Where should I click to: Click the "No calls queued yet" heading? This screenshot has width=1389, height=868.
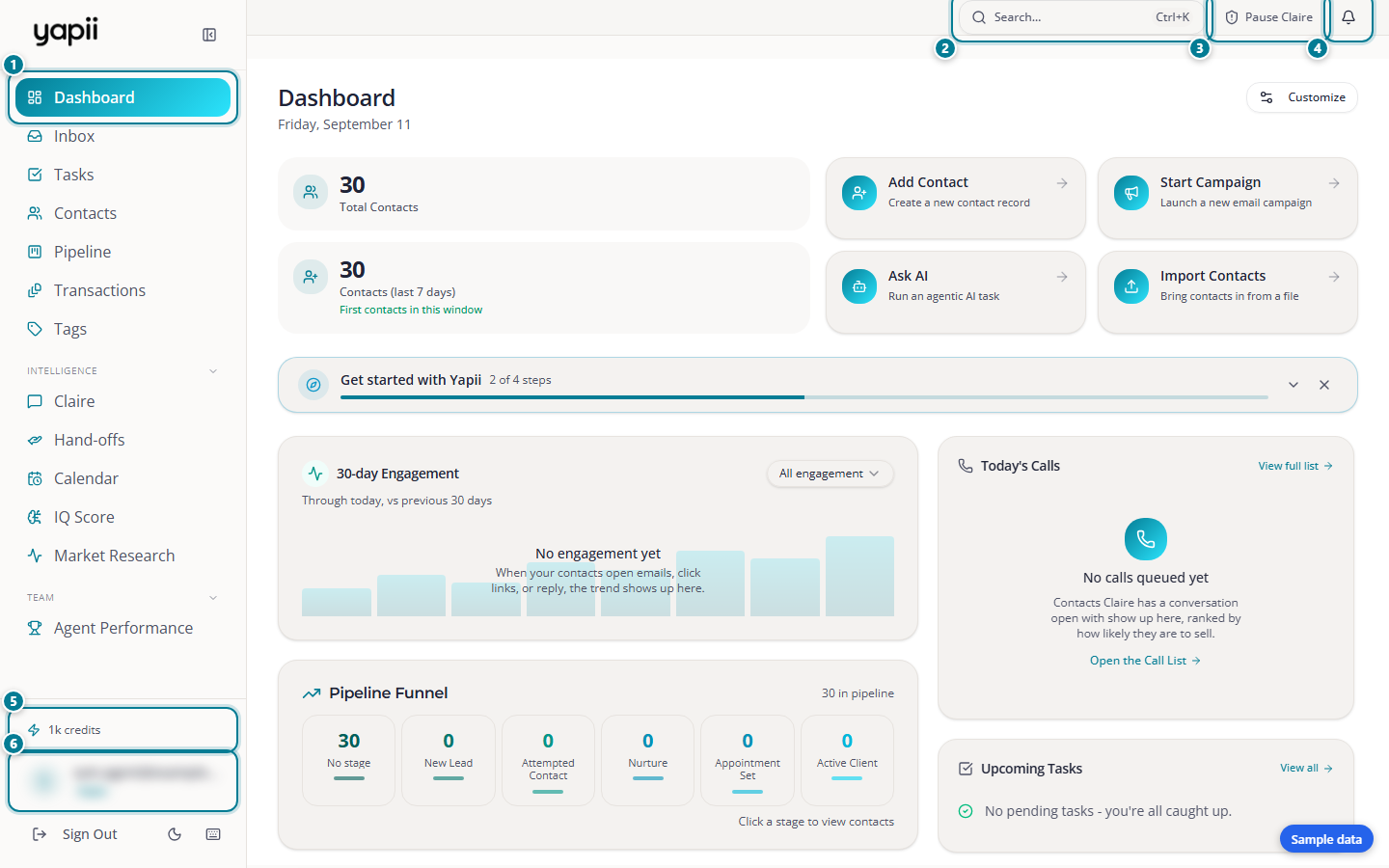(x=1146, y=578)
